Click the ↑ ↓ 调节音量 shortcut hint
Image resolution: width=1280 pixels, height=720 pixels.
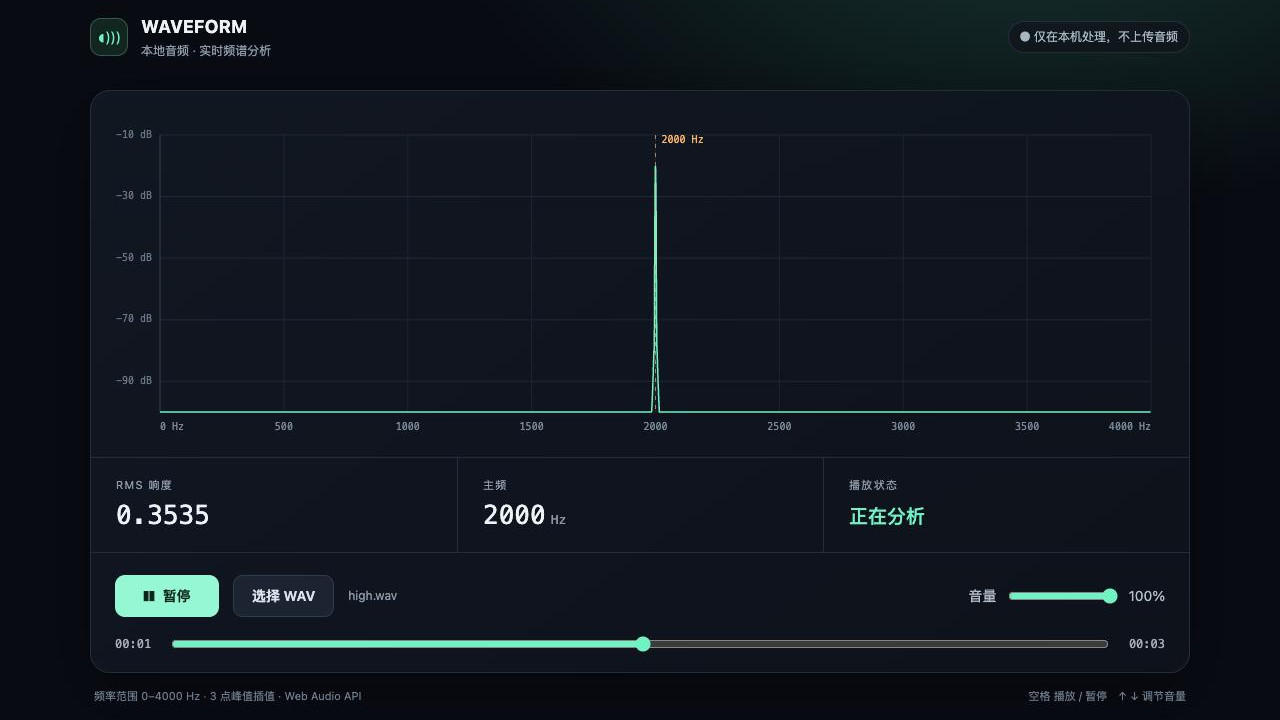1152,696
